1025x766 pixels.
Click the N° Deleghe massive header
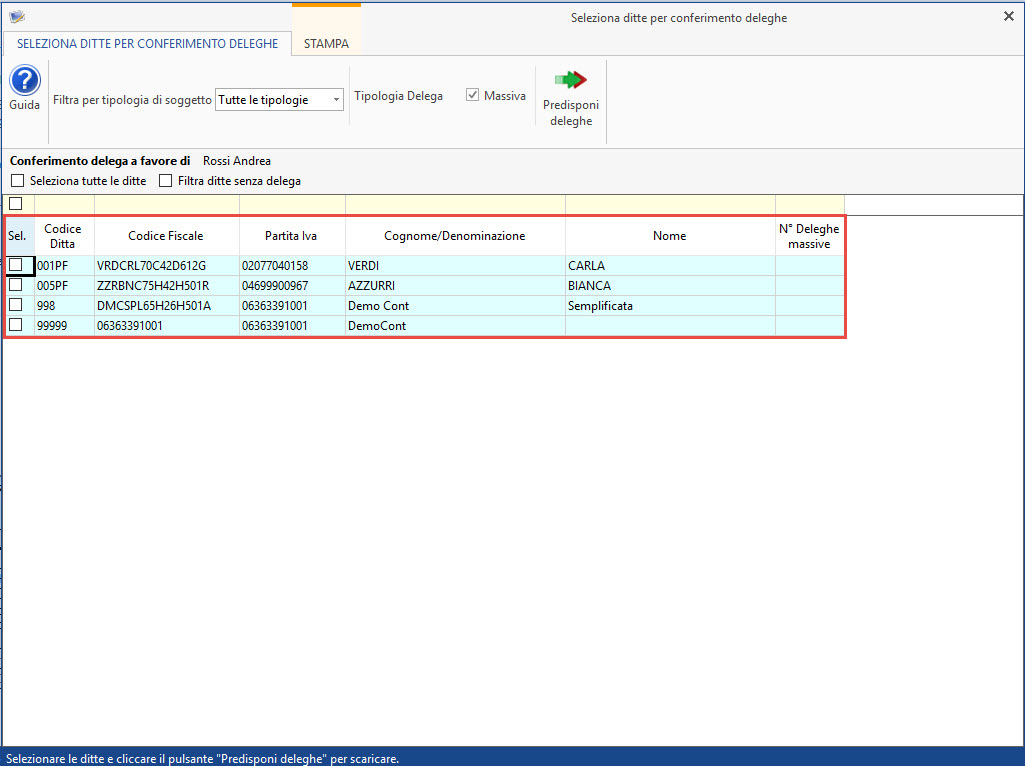809,236
